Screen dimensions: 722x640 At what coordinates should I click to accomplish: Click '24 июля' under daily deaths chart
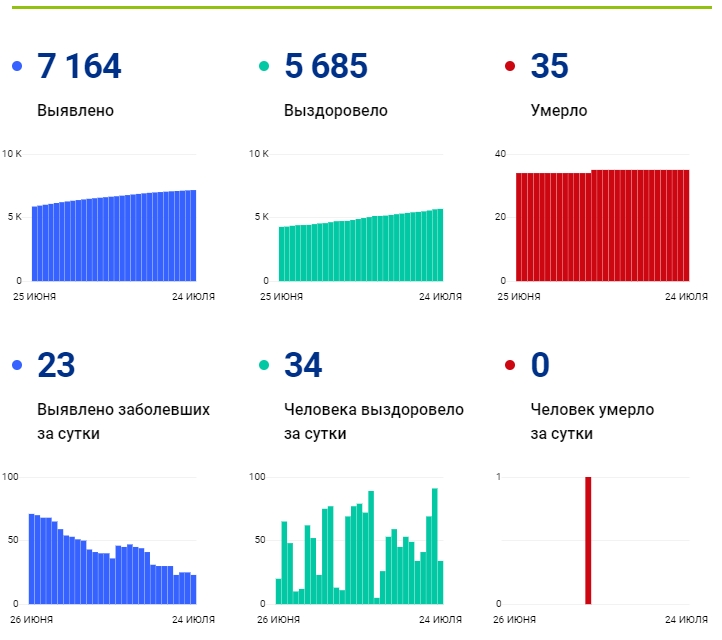pyautogui.click(x=686, y=620)
